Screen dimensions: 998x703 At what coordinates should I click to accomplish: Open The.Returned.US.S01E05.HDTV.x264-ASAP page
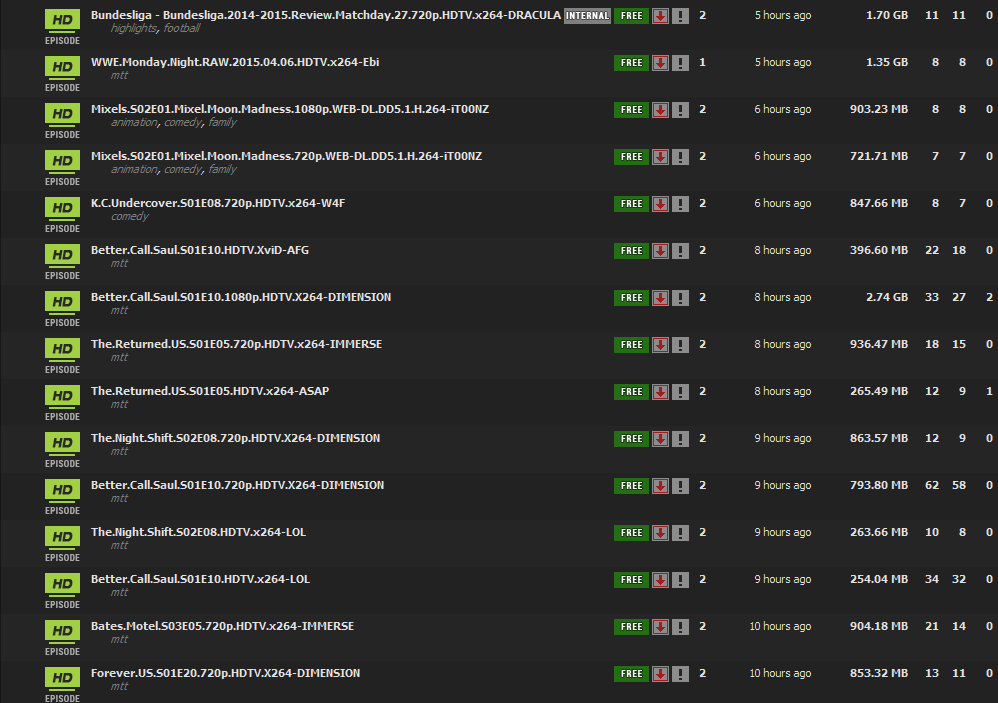(210, 392)
